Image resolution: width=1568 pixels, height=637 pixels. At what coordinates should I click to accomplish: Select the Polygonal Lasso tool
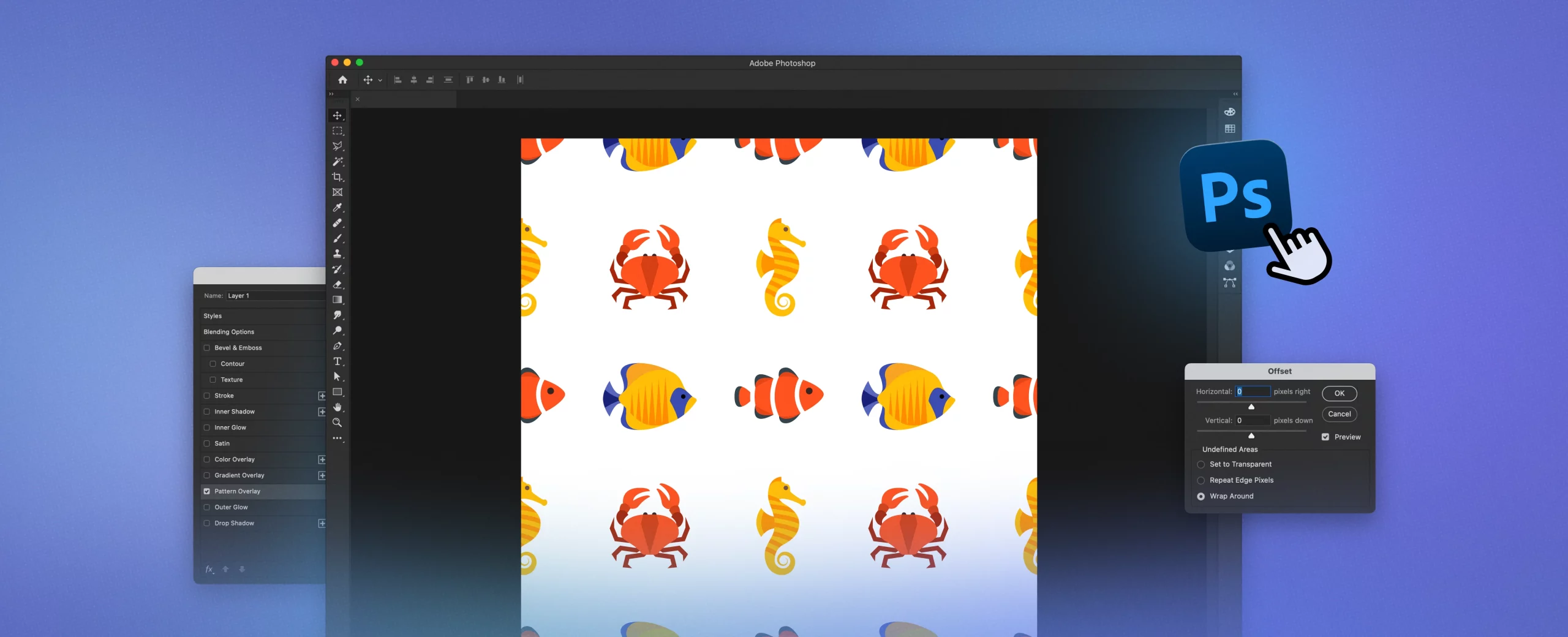(337, 146)
